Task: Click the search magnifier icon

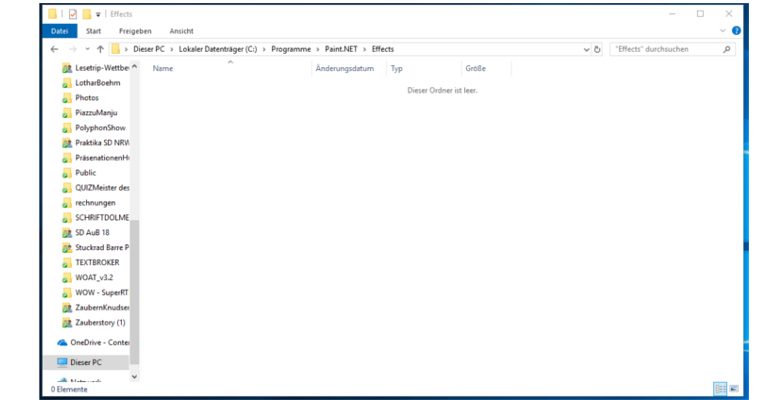Action: point(726,49)
